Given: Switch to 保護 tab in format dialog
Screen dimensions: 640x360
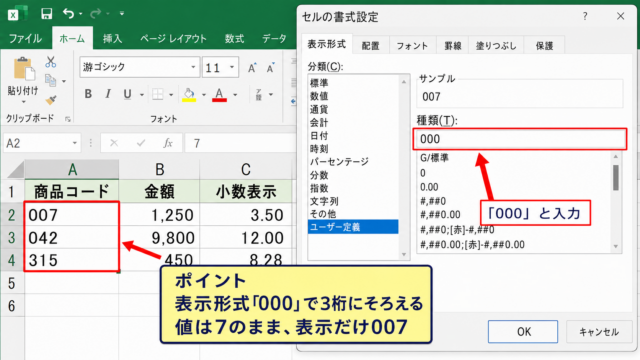Looking at the screenshot, I should pos(544,46).
